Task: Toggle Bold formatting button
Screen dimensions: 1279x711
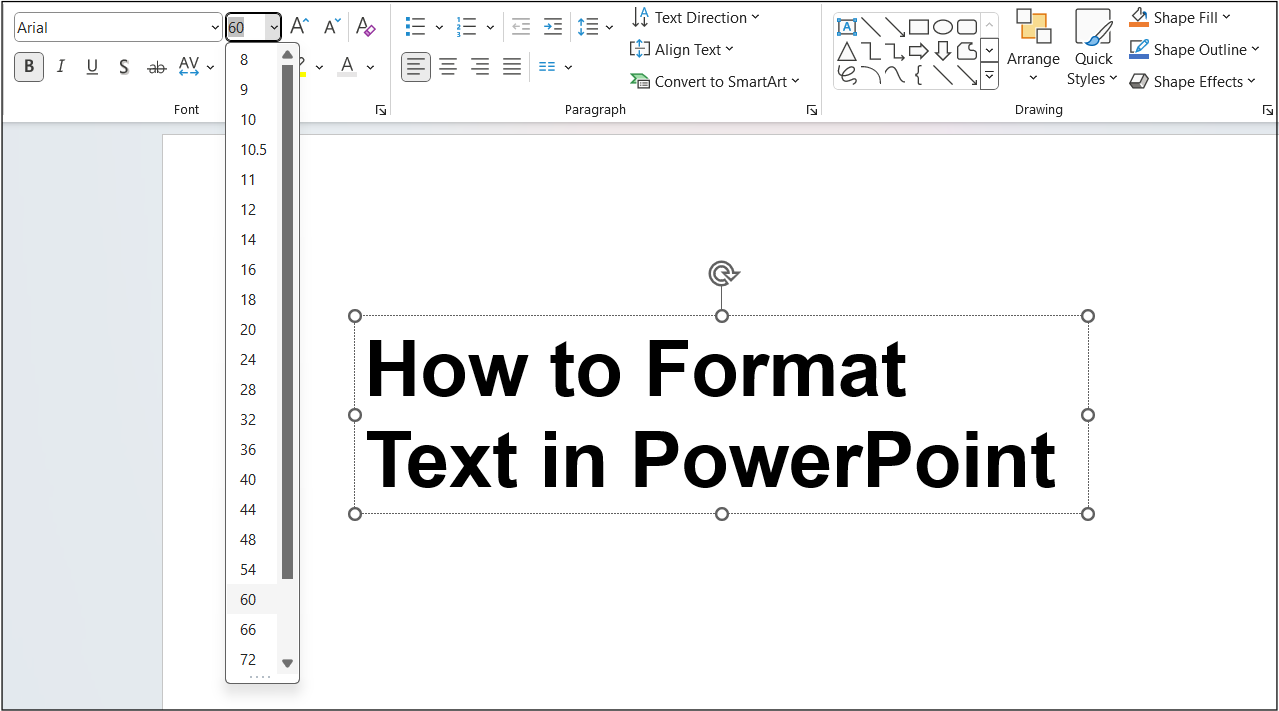Action: point(29,67)
